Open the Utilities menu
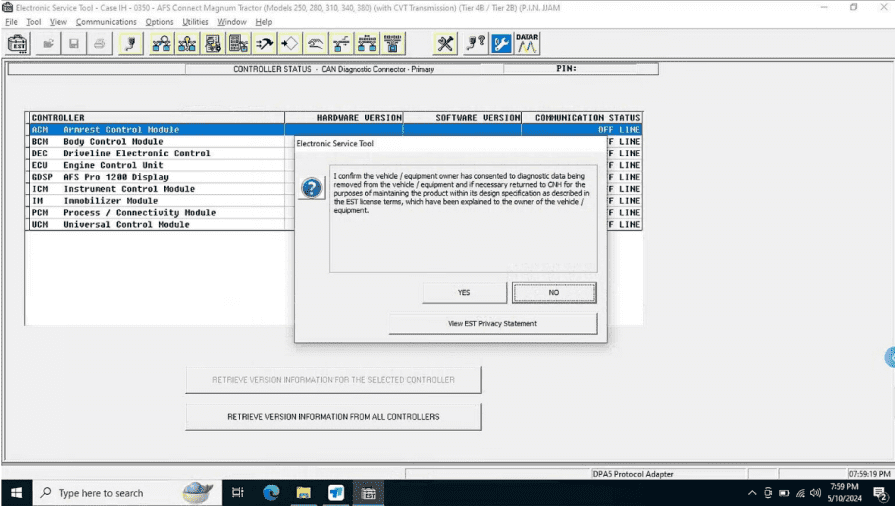This screenshot has height=506, width=895. tap(195, 22)
